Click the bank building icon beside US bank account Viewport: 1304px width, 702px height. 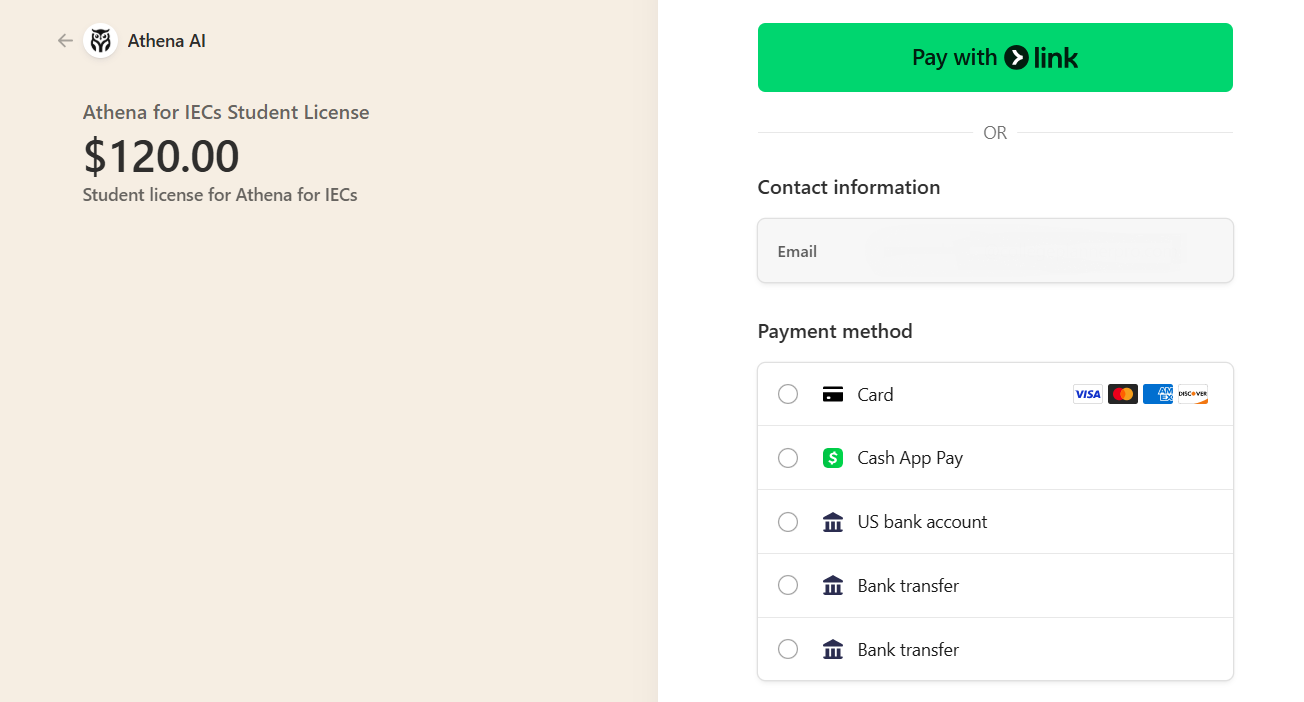833,522
